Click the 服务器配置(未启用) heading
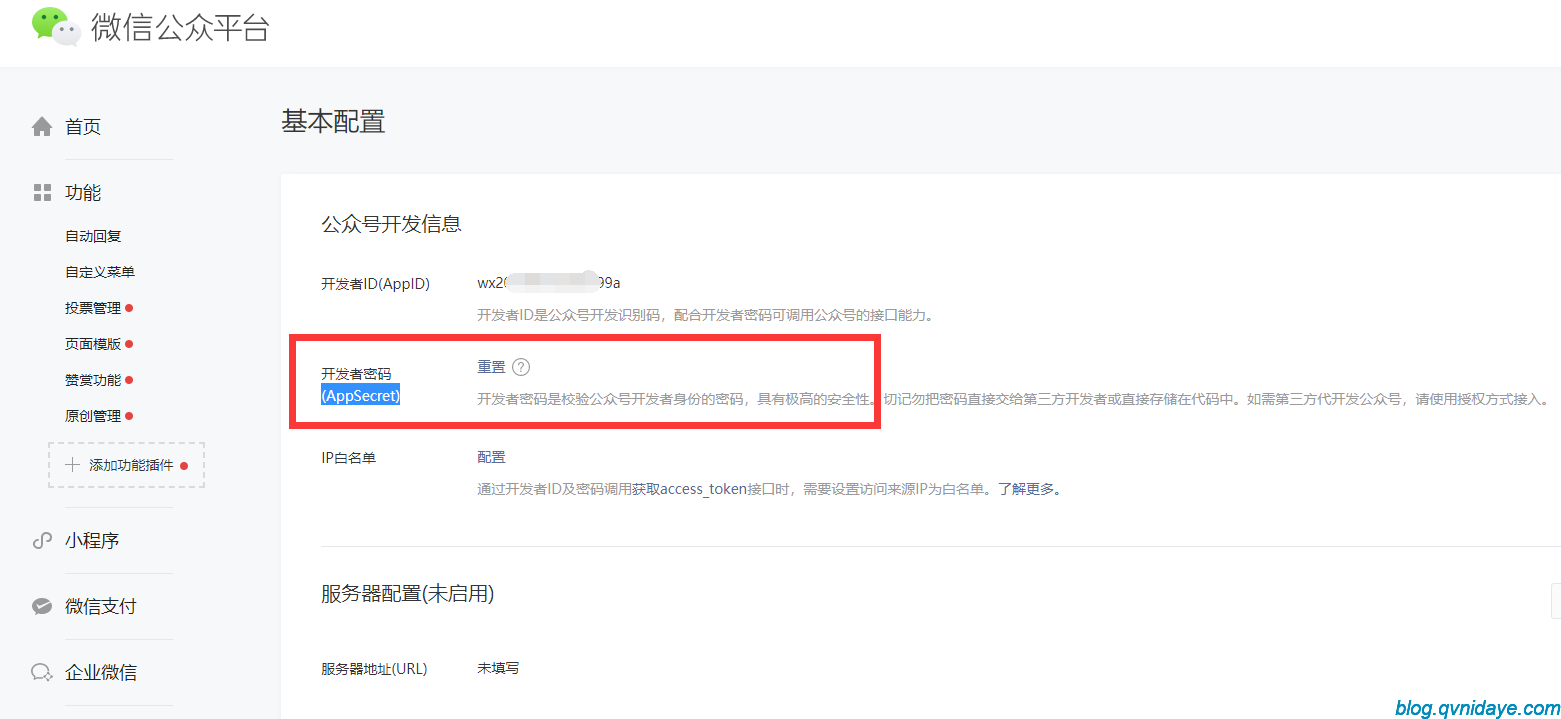The height and width of the screenshot is (719, 1561). coord(407,594)
